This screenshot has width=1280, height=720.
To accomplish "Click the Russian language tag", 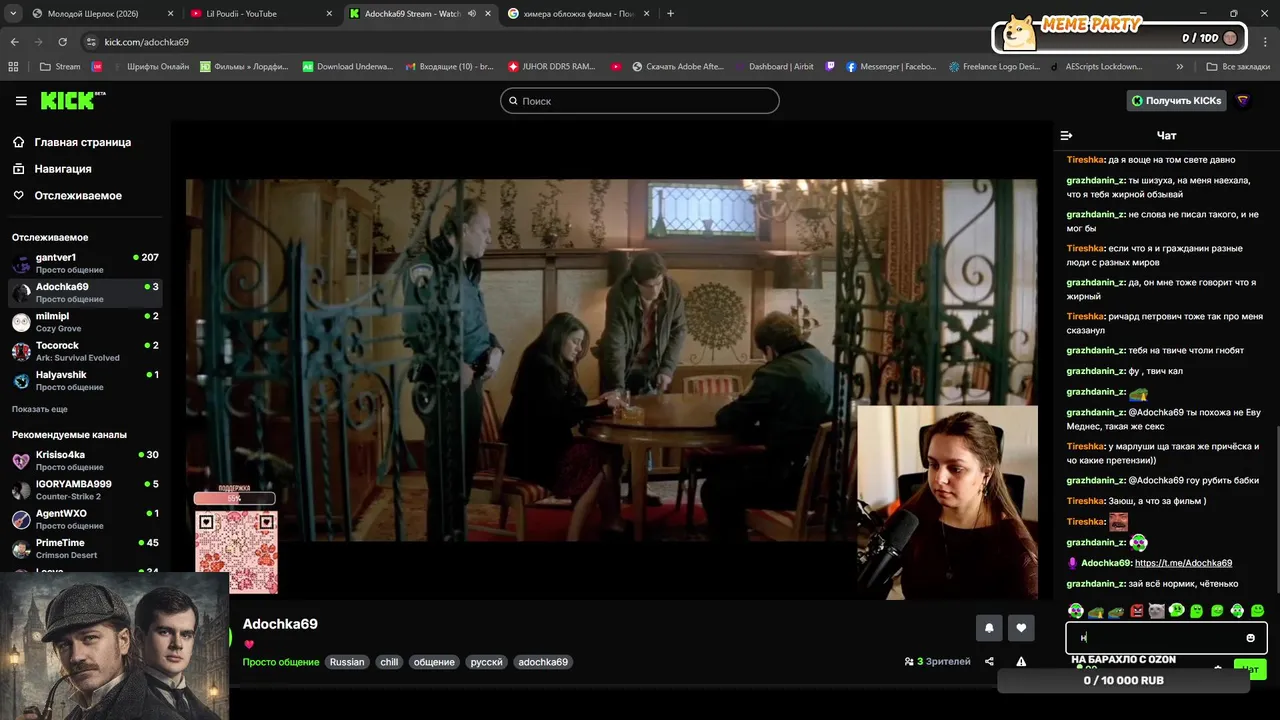I will tap(347, 662).
